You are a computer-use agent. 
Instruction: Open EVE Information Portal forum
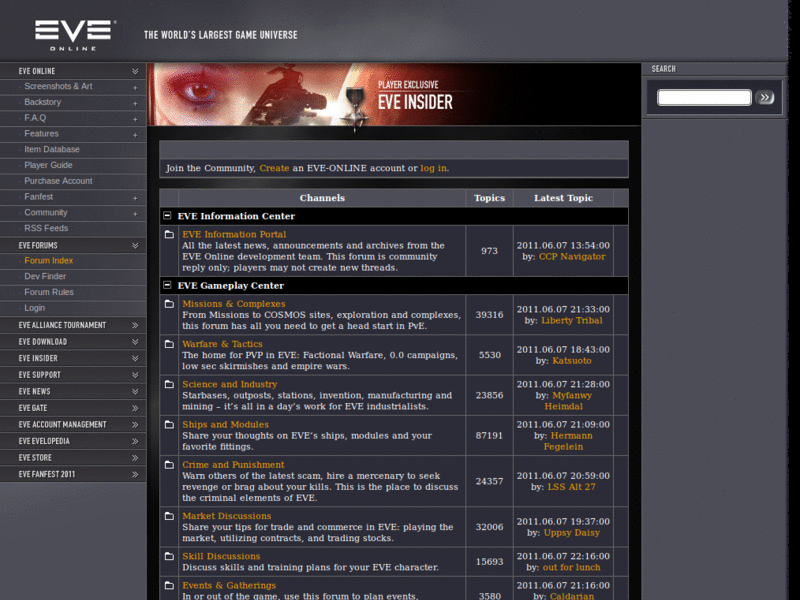point(234,234)
